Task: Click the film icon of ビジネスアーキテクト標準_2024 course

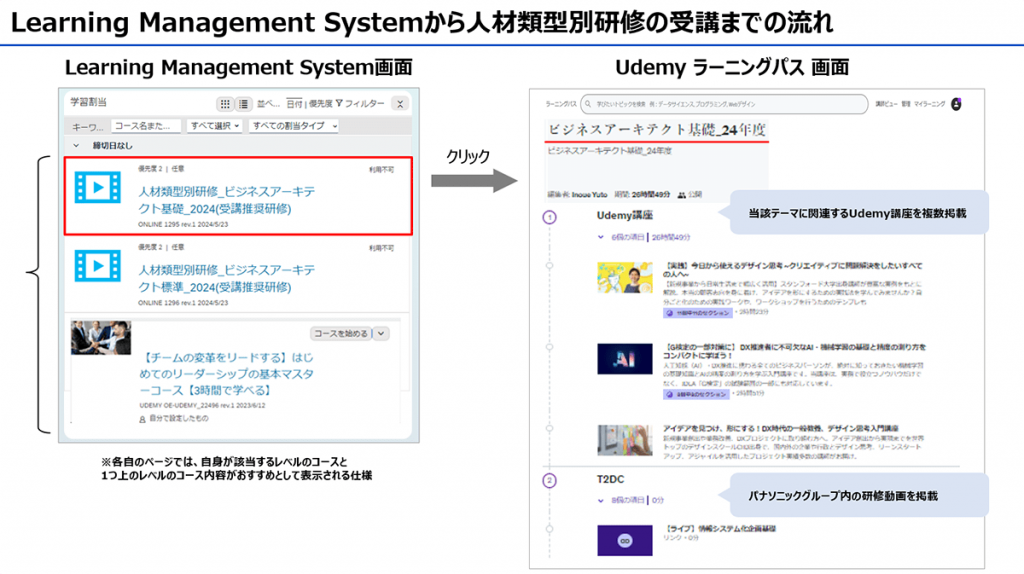Action: coord(97,266)
